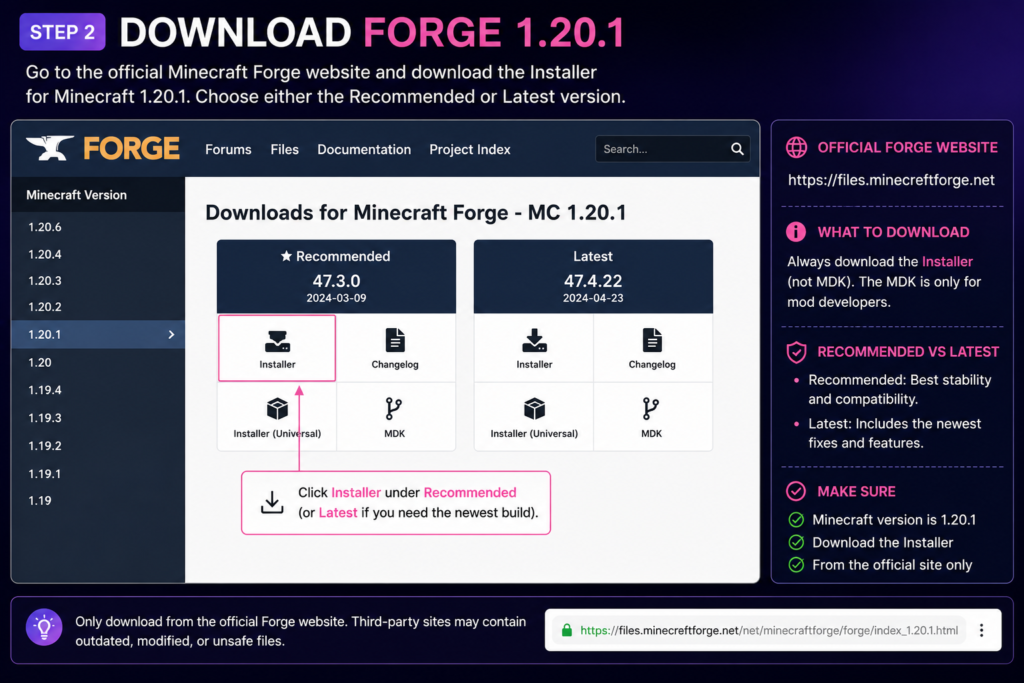Expand the 1.20.1 version chevron
The image size is (1024, 683).
pyautogui.click(x=171, y=334)
